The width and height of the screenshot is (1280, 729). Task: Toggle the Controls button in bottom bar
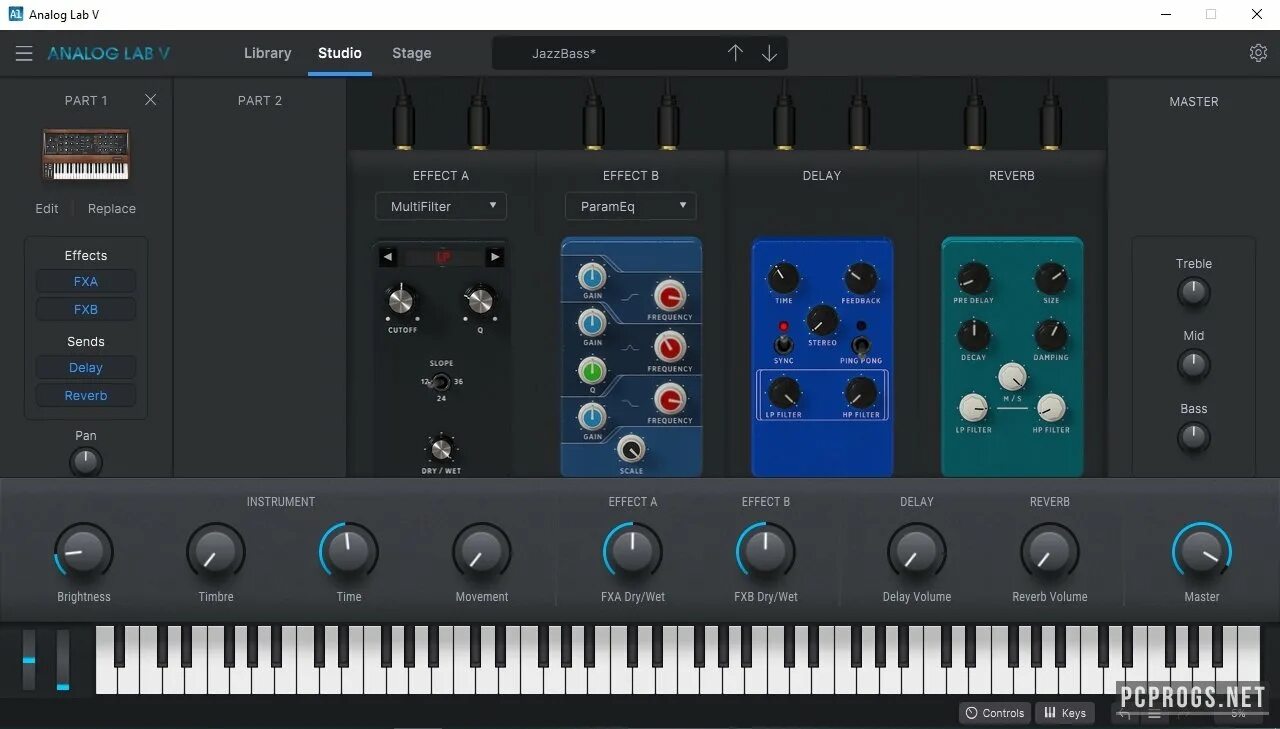pos(994,713)
